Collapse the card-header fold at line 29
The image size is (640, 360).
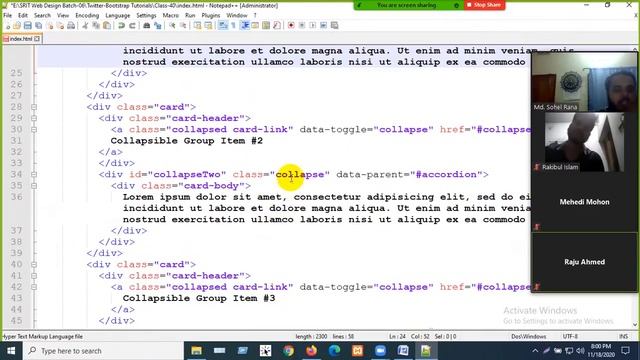click(34, 118)
